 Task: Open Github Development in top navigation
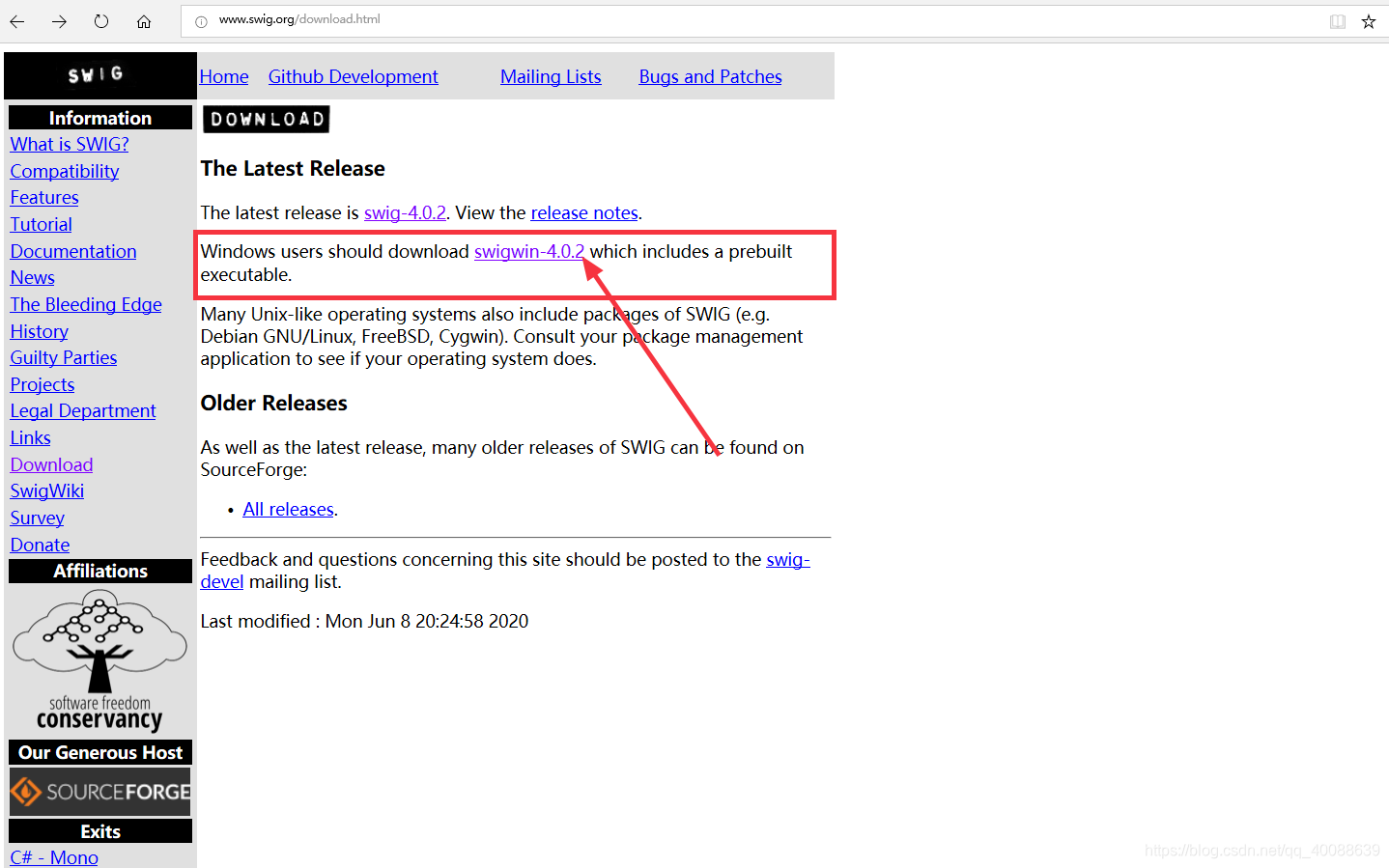coord(353,76)
